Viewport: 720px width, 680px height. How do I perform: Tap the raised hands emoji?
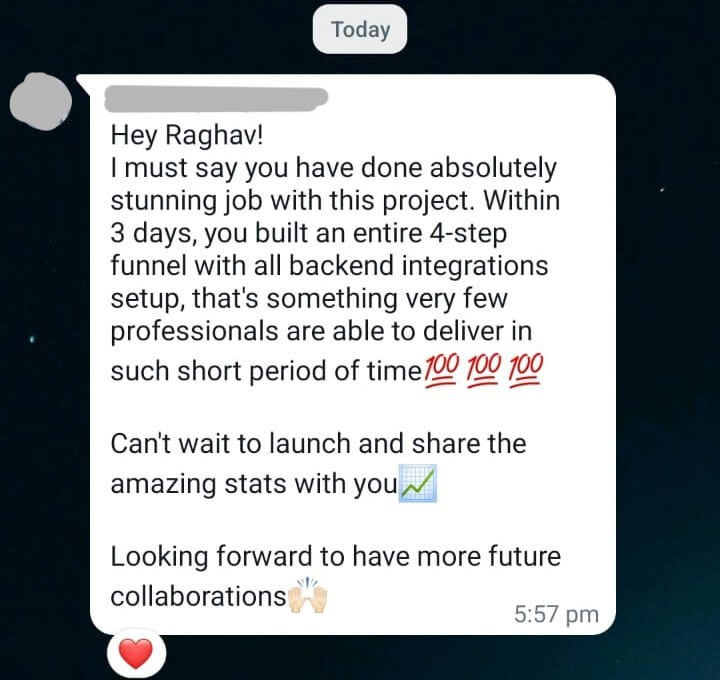click(307, 596)
